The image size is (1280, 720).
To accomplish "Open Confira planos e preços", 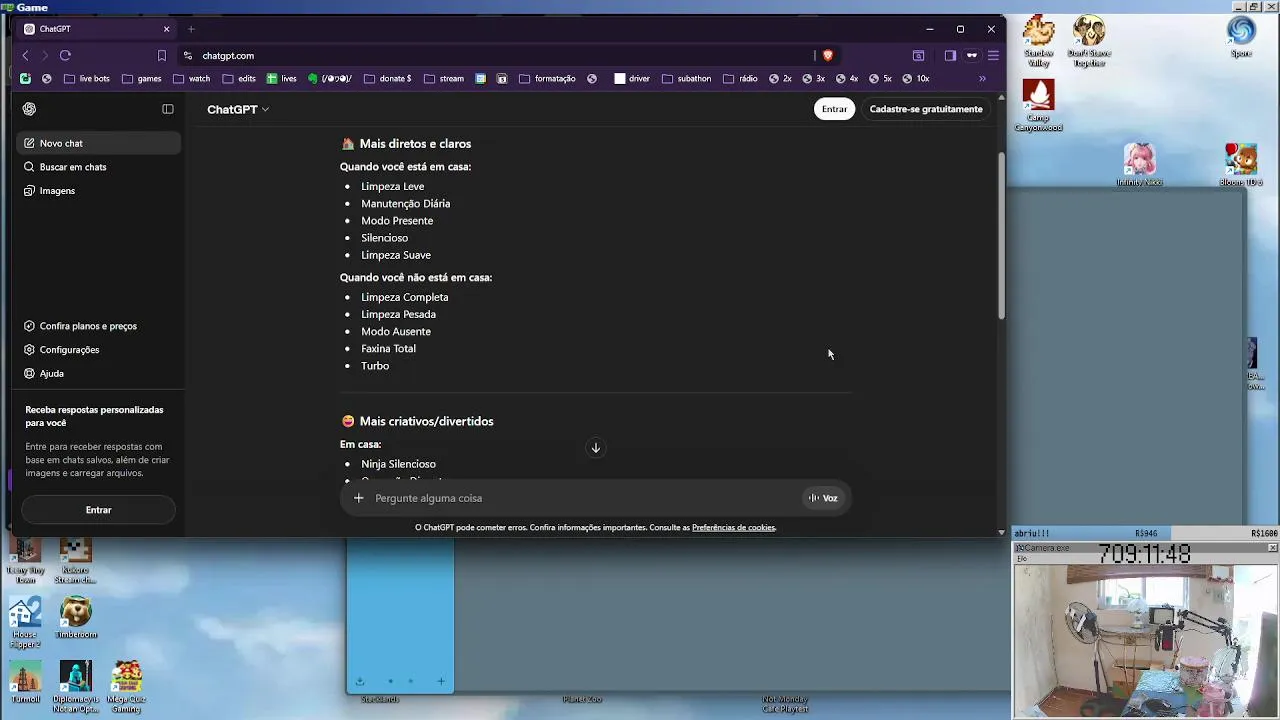I will click(x=98, y=326).
